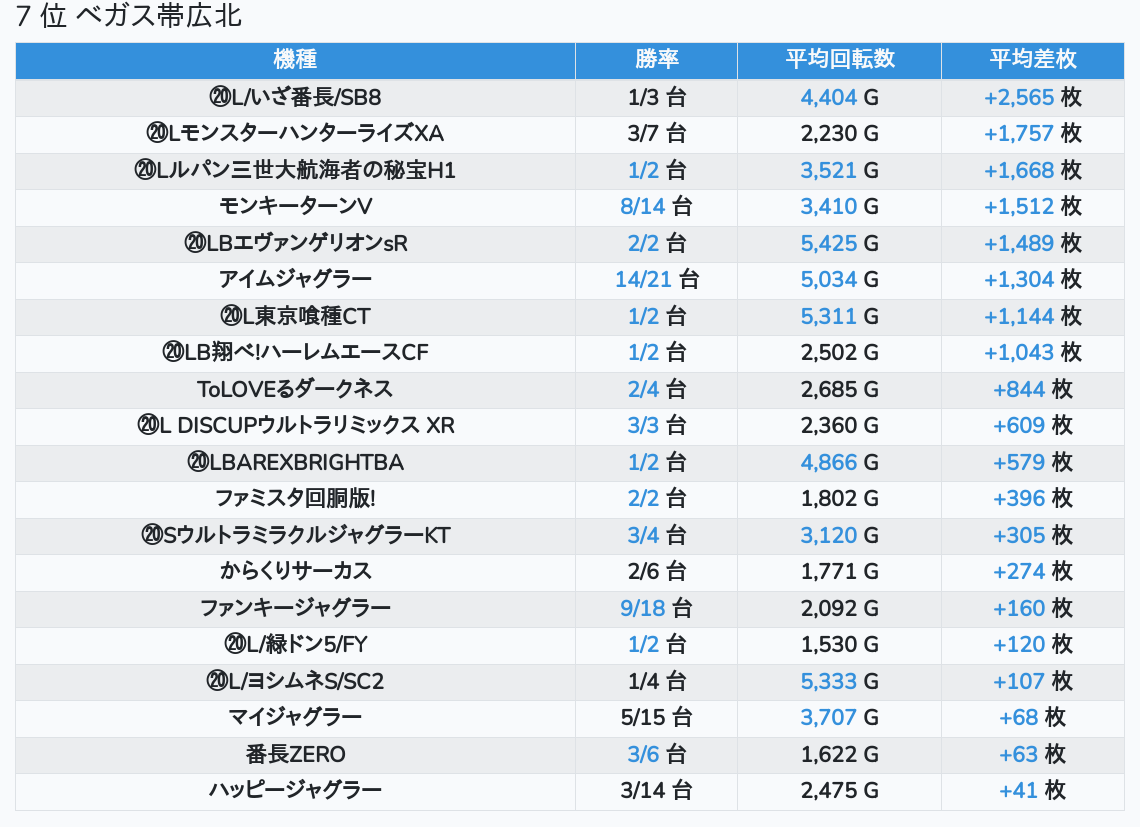The width and height of the screenshot is (1140, 827).
Task: Click the +1,304 枚 difference value
Action: click(1032, 279)
